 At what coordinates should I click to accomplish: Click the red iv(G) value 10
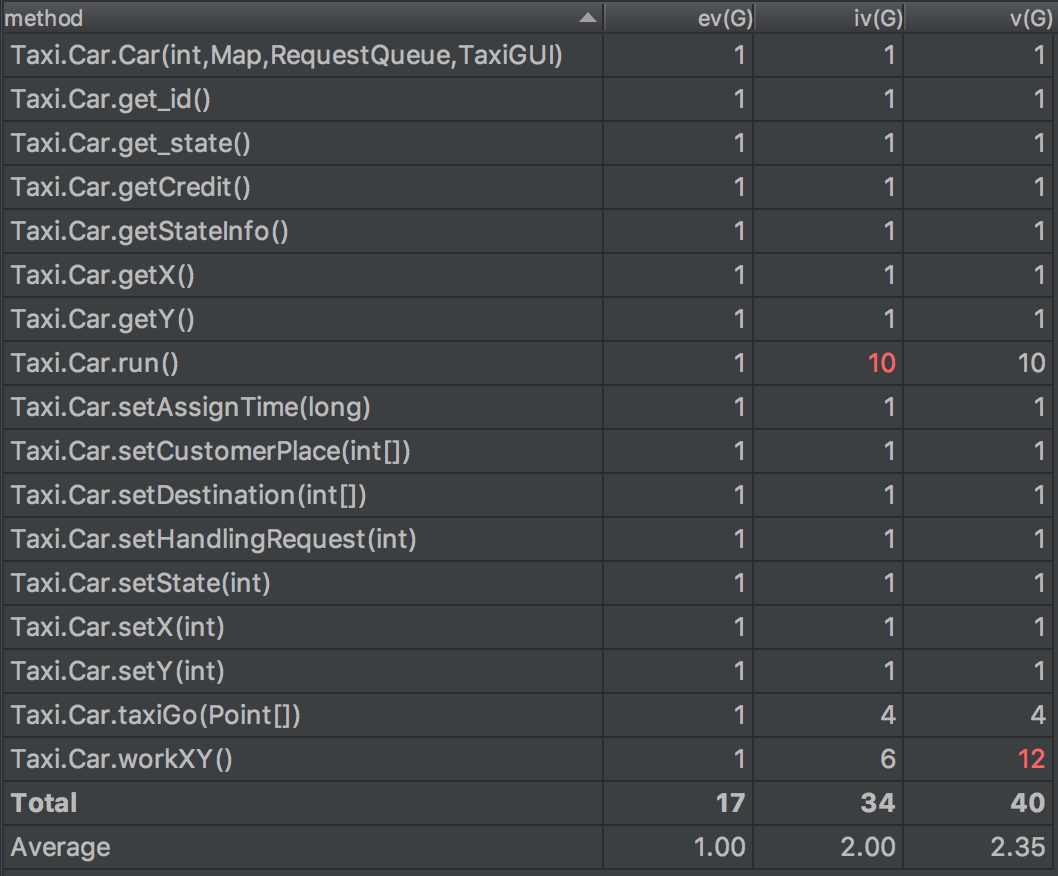pyautogui.click(x=881, y=363)
